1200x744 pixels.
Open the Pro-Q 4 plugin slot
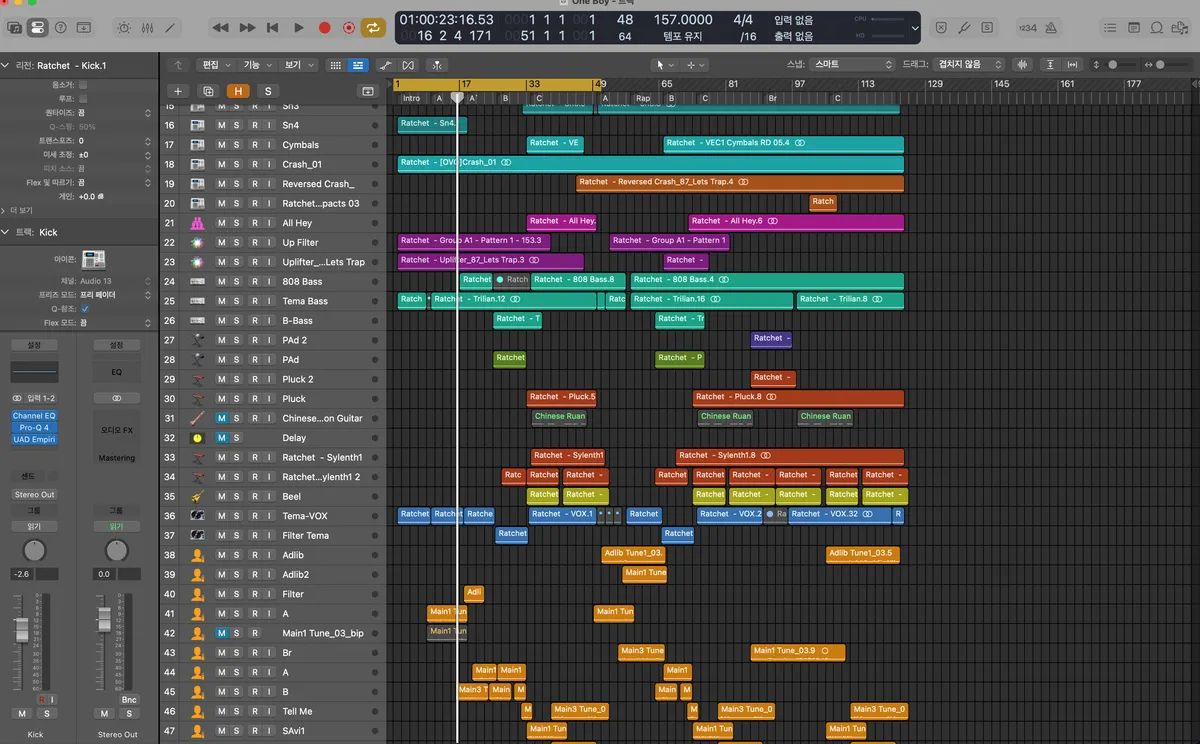(x=34, y=427)
